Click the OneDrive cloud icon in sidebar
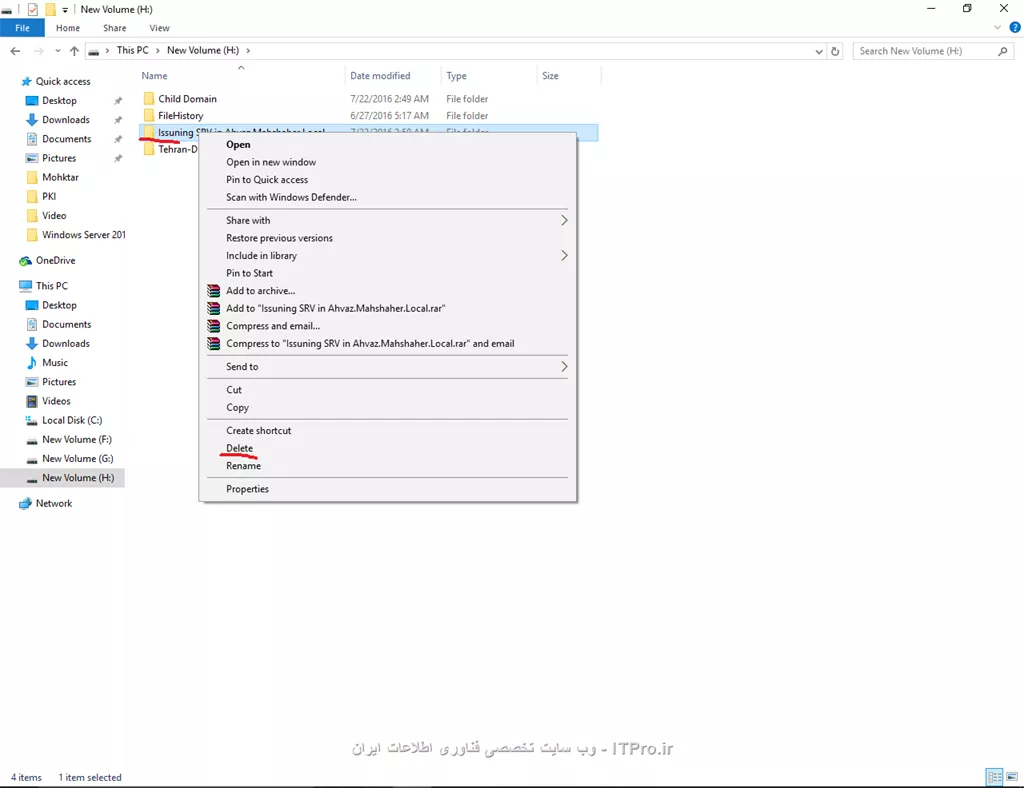The width and height of the screenshot is (1024, 788). coord(26,261)
